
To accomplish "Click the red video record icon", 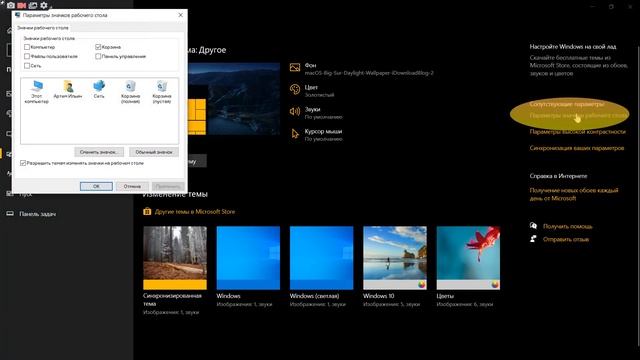I will [22, 5].
